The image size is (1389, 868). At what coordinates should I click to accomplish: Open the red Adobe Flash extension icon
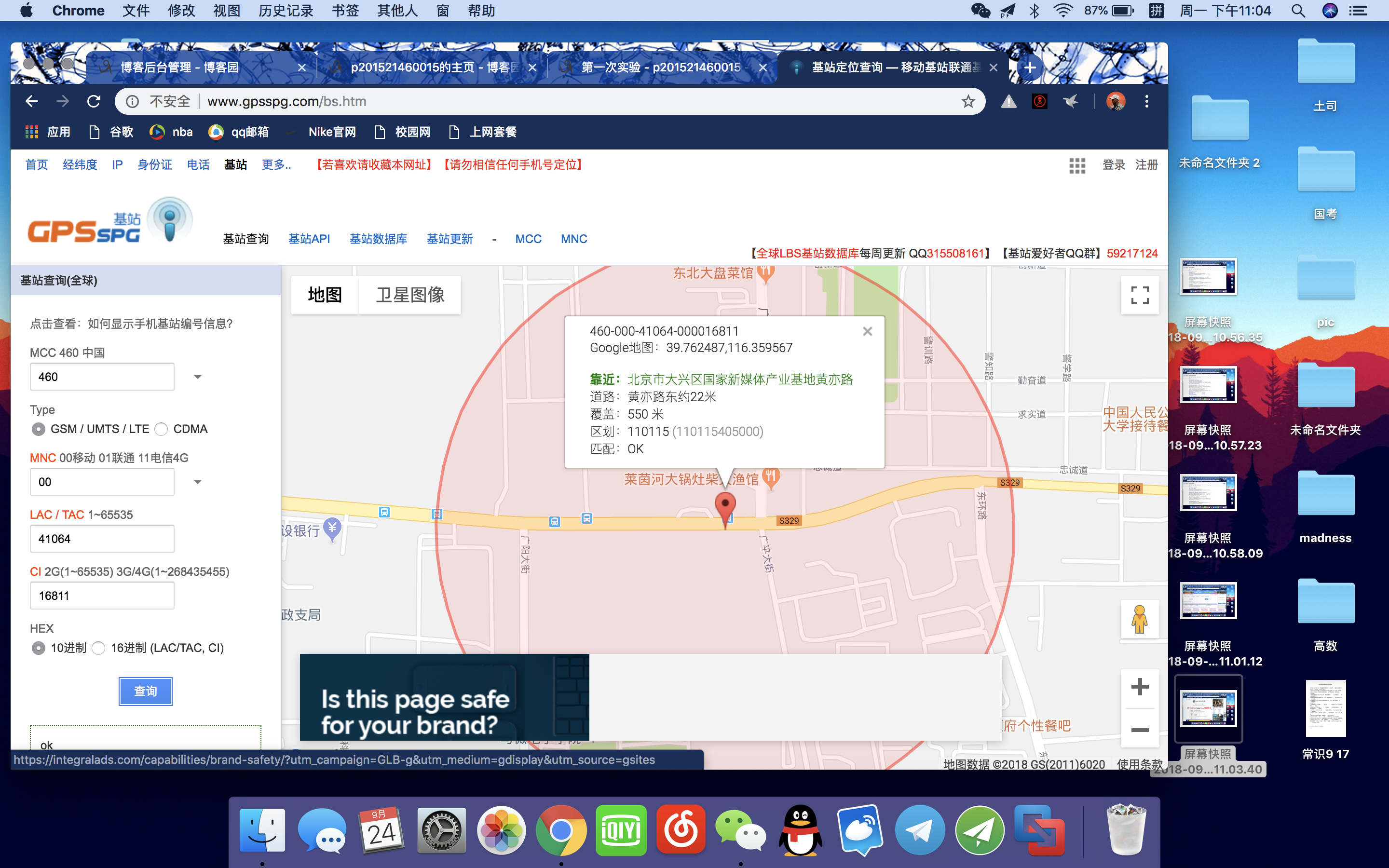[x=1039, y=102]
